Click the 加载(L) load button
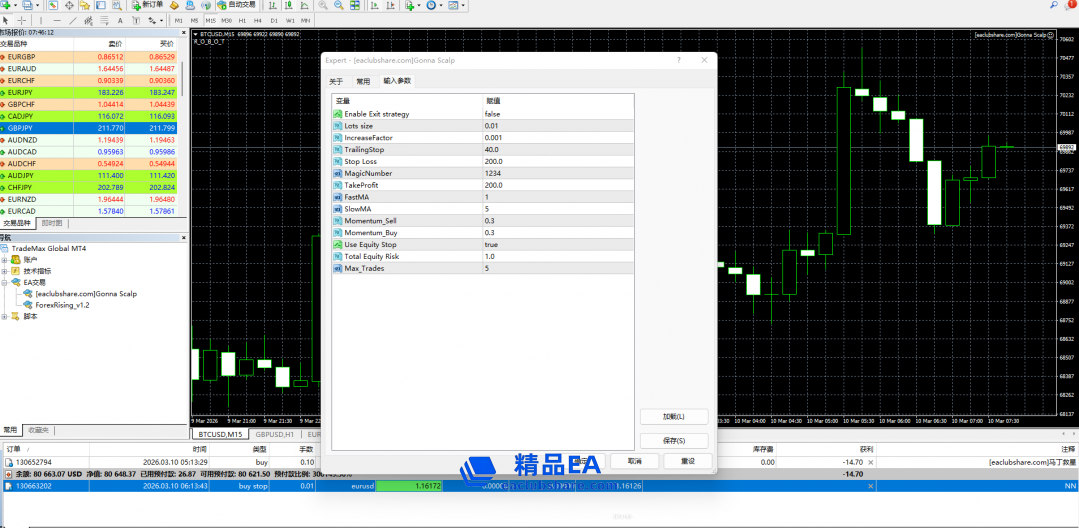The height and width of the screenshot is (528, 1079). point(673,416)
